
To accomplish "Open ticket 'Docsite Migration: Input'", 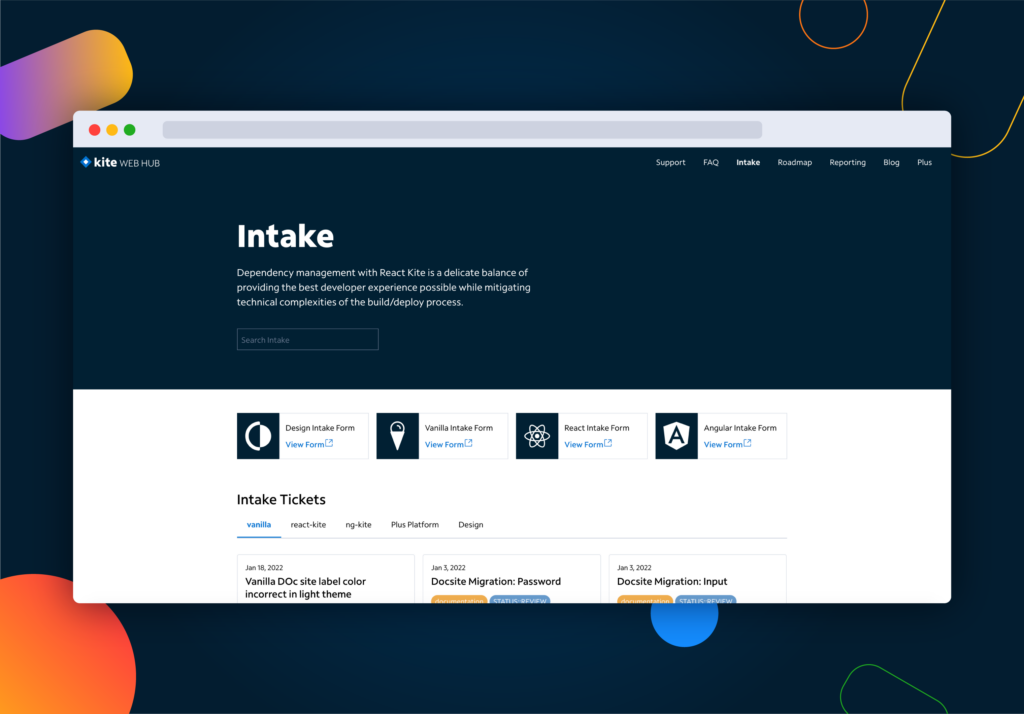I will click(672, 581).
